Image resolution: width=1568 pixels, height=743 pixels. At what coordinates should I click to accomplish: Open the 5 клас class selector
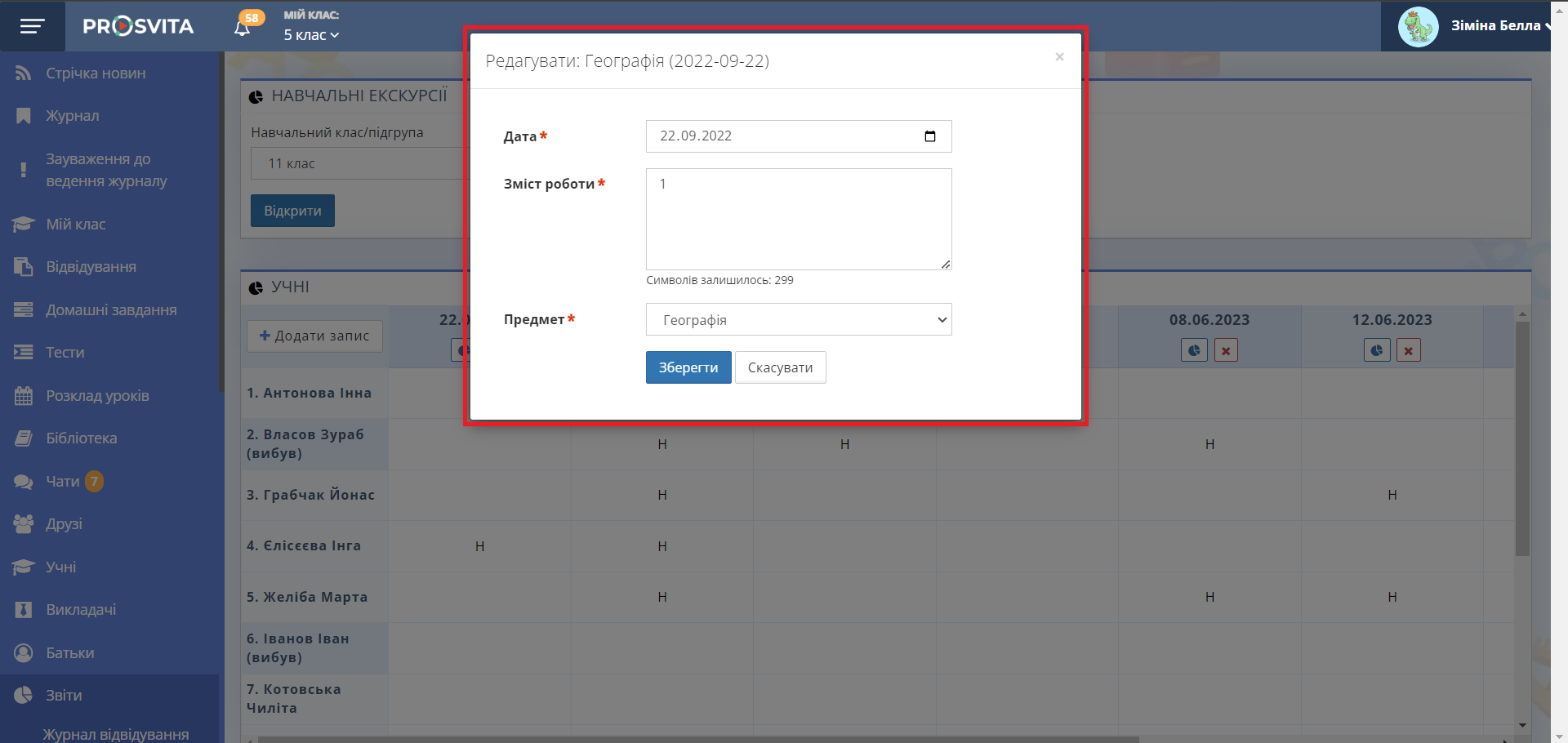click(x=311, y=35)
